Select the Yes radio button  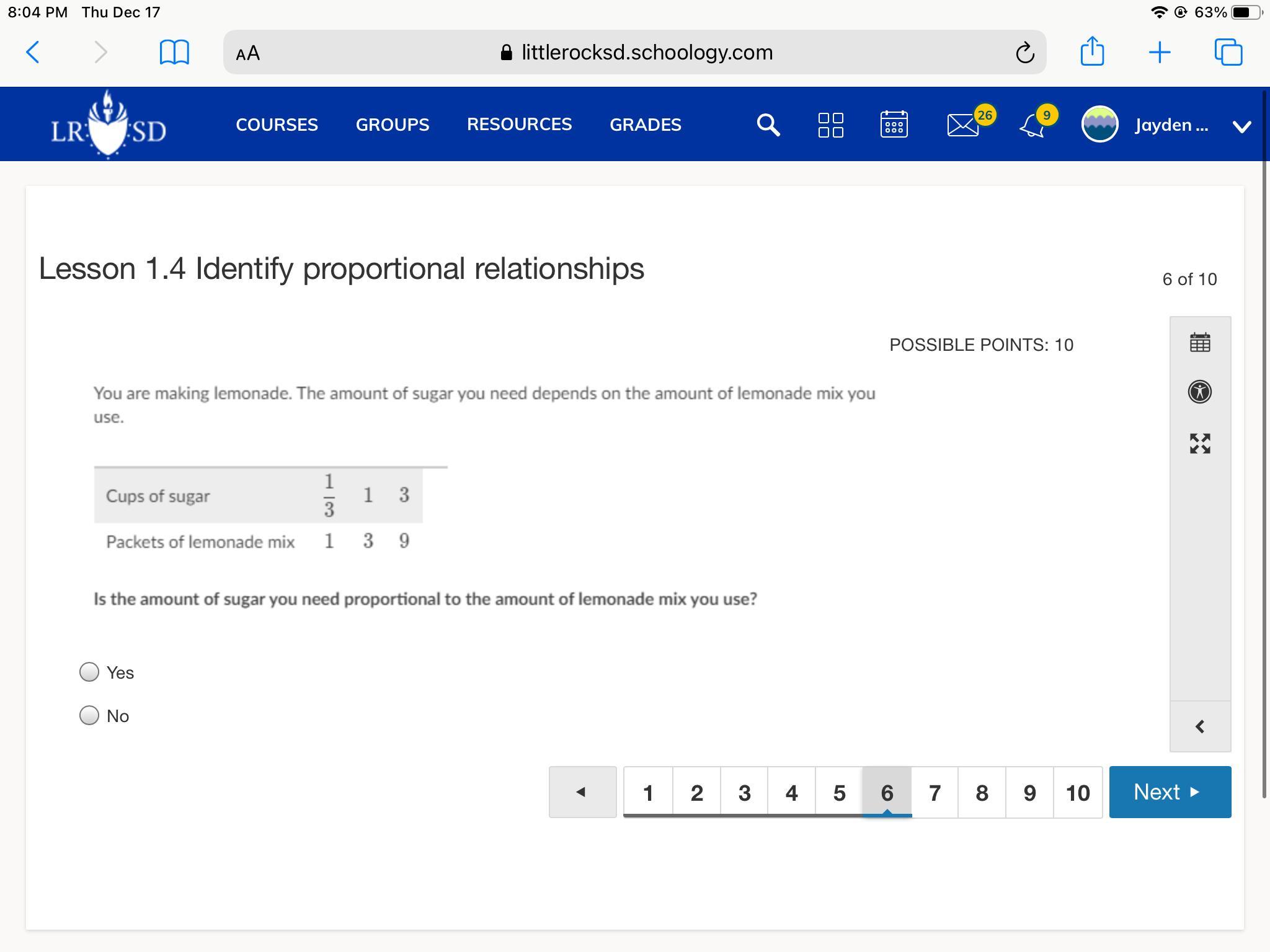(x=89, y=672)
